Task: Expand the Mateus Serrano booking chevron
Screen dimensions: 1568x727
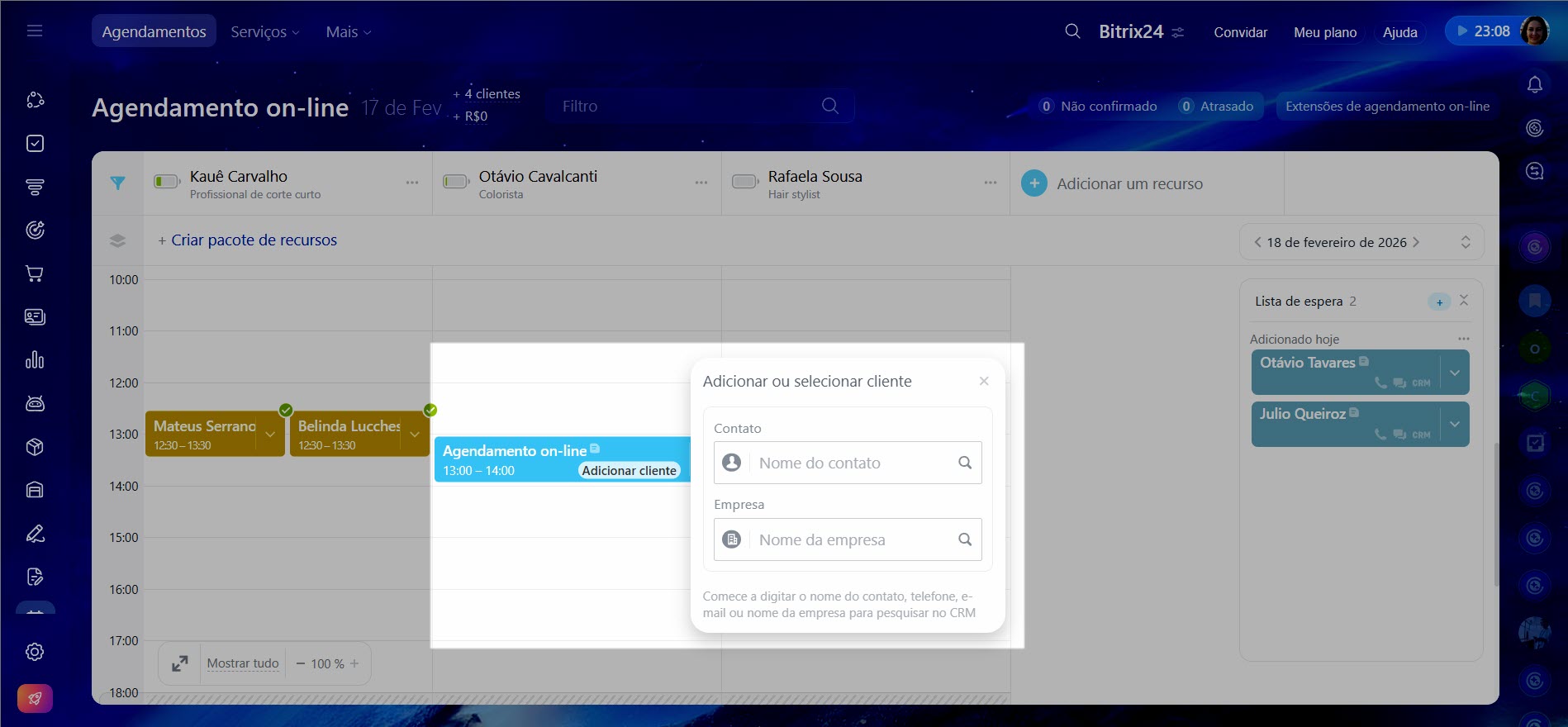Action: (270, 435)
